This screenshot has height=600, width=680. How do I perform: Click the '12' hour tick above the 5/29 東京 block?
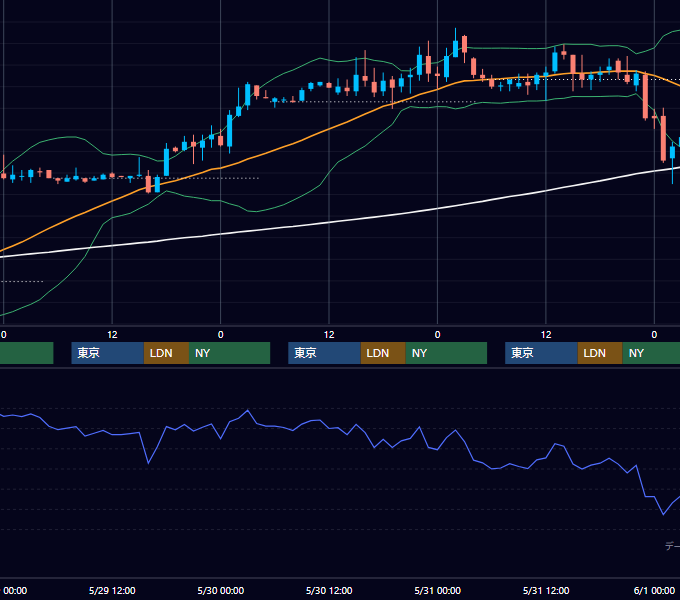point(112,335)
